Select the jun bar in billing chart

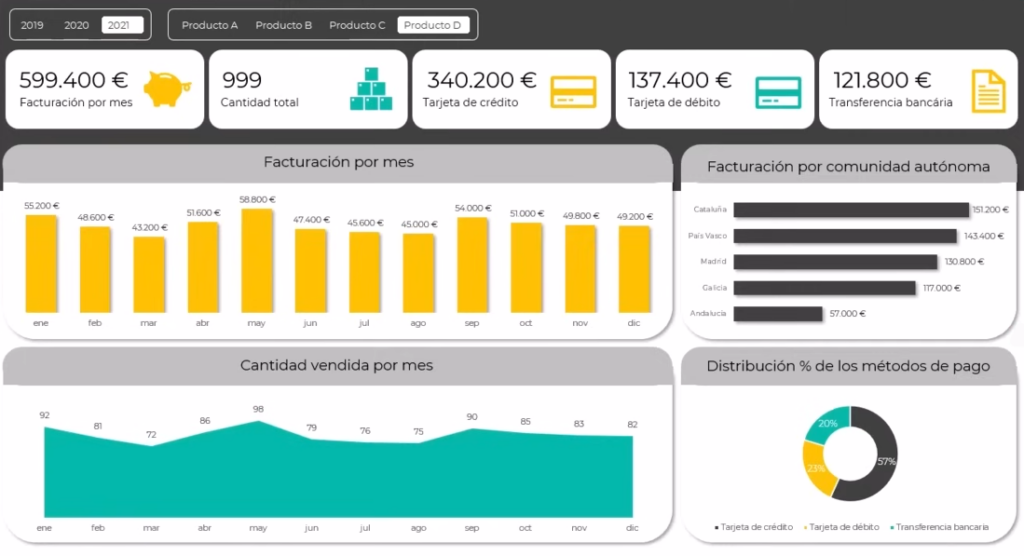tap(310, 271)
